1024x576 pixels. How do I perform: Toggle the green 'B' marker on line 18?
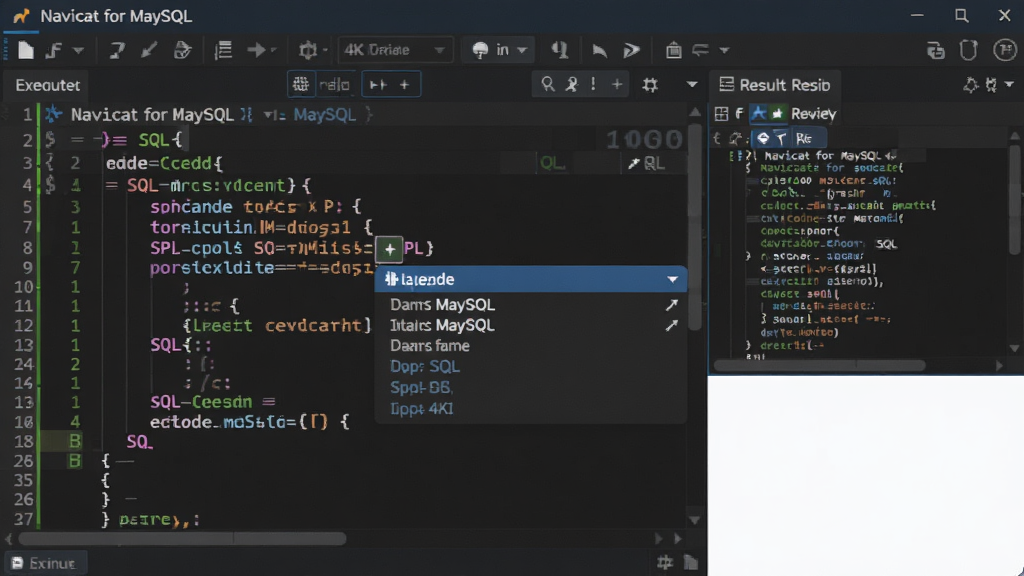pos(75,441)
